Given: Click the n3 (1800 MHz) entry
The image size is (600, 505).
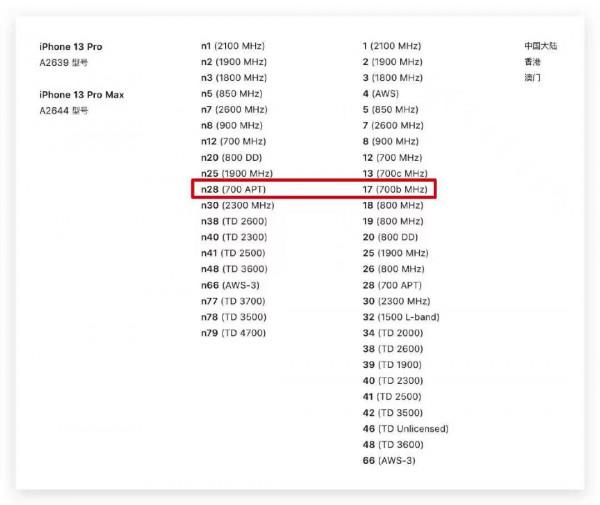Looking at the screenshot, I should [234, 78].
